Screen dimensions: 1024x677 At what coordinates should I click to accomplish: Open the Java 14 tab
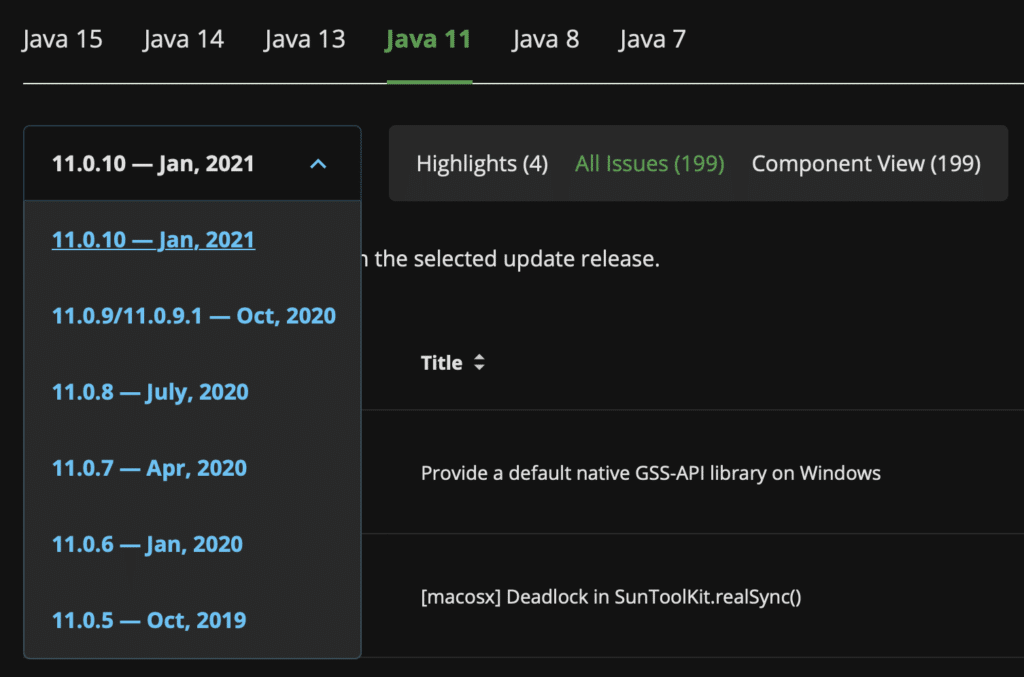[x=183, y=39]
